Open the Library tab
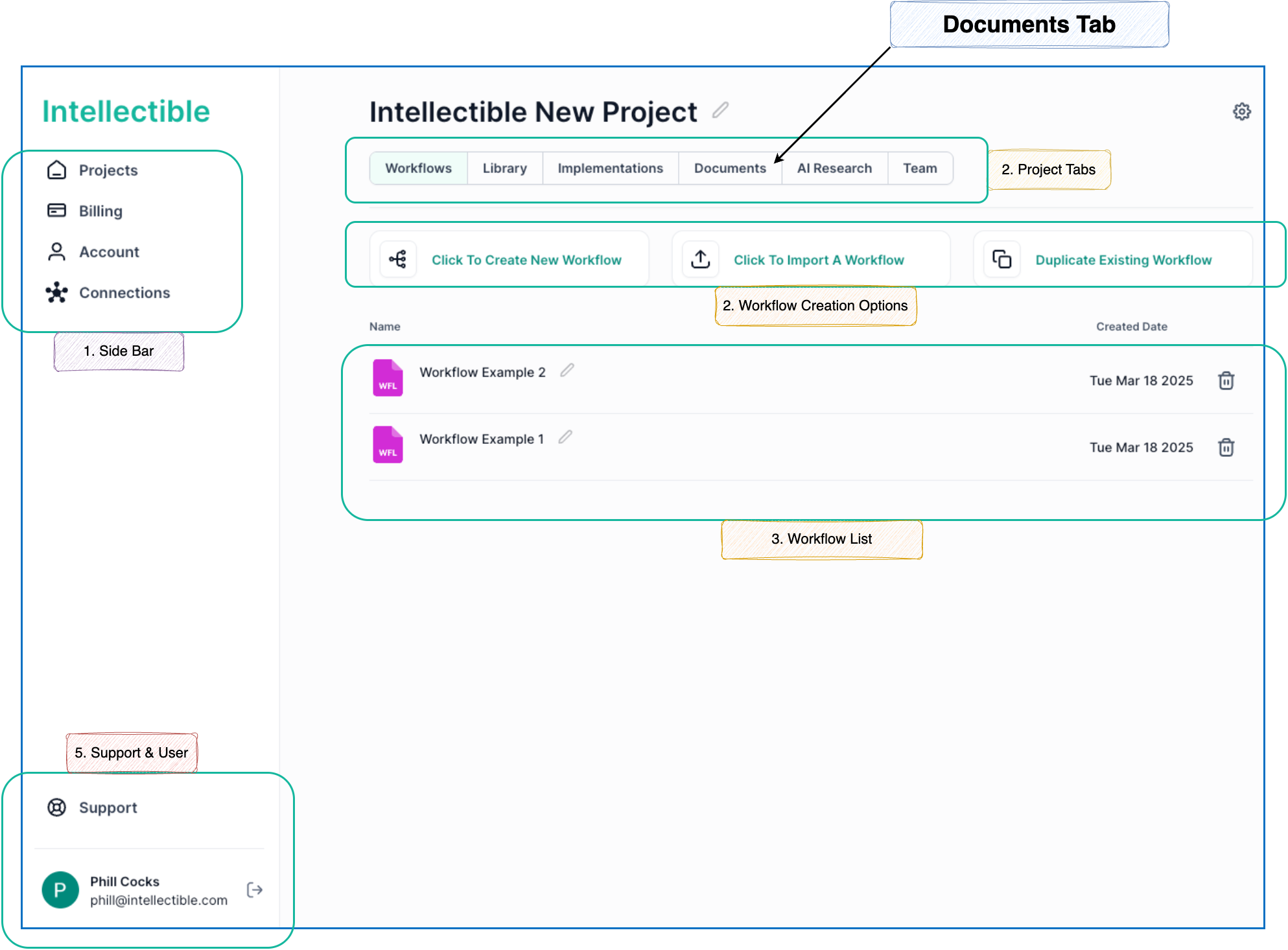 [505, 168]
